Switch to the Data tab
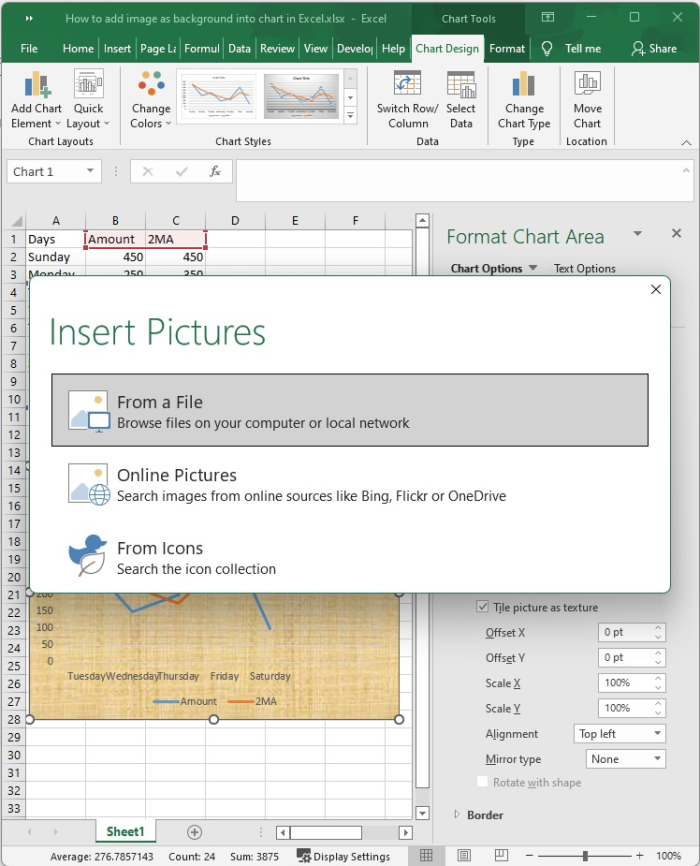 click(239, 49)
